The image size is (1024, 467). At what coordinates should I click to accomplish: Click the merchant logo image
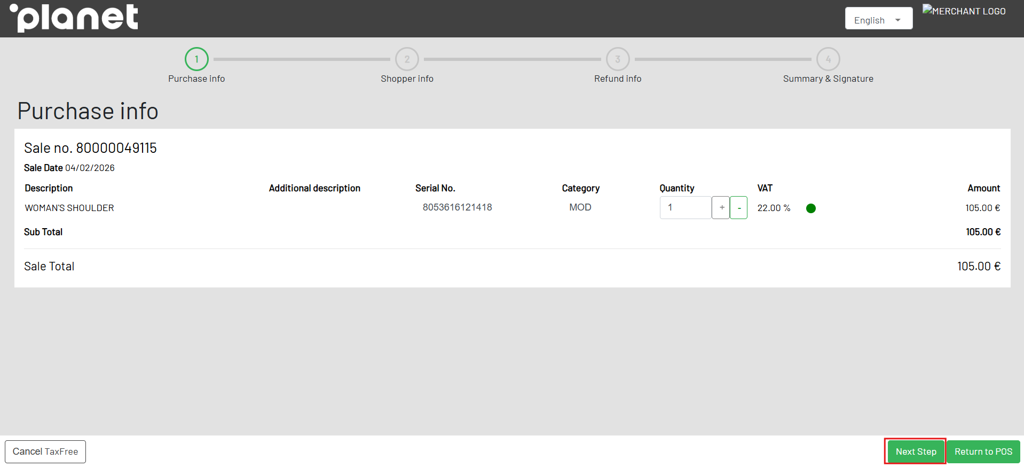(964, 11)
